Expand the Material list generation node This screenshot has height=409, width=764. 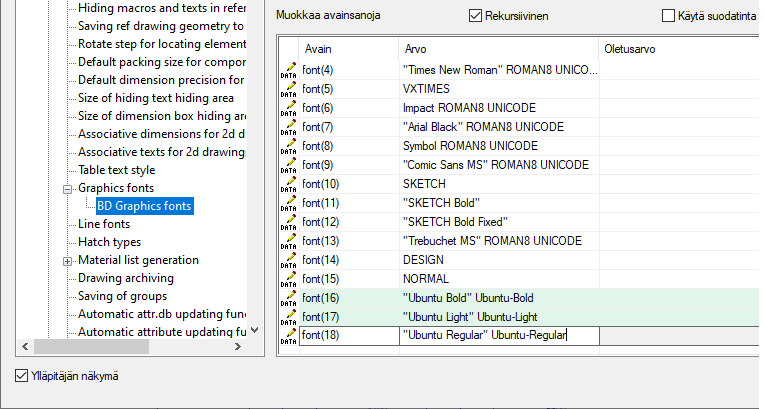click(x=68, y=260)
